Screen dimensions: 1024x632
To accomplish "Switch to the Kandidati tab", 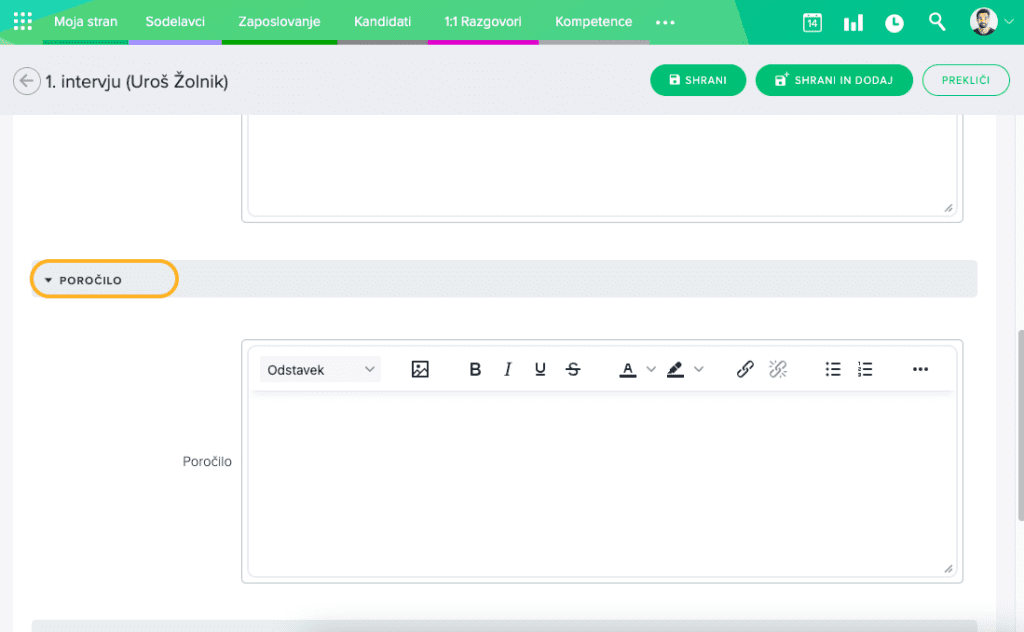I will tap(382, 21).
